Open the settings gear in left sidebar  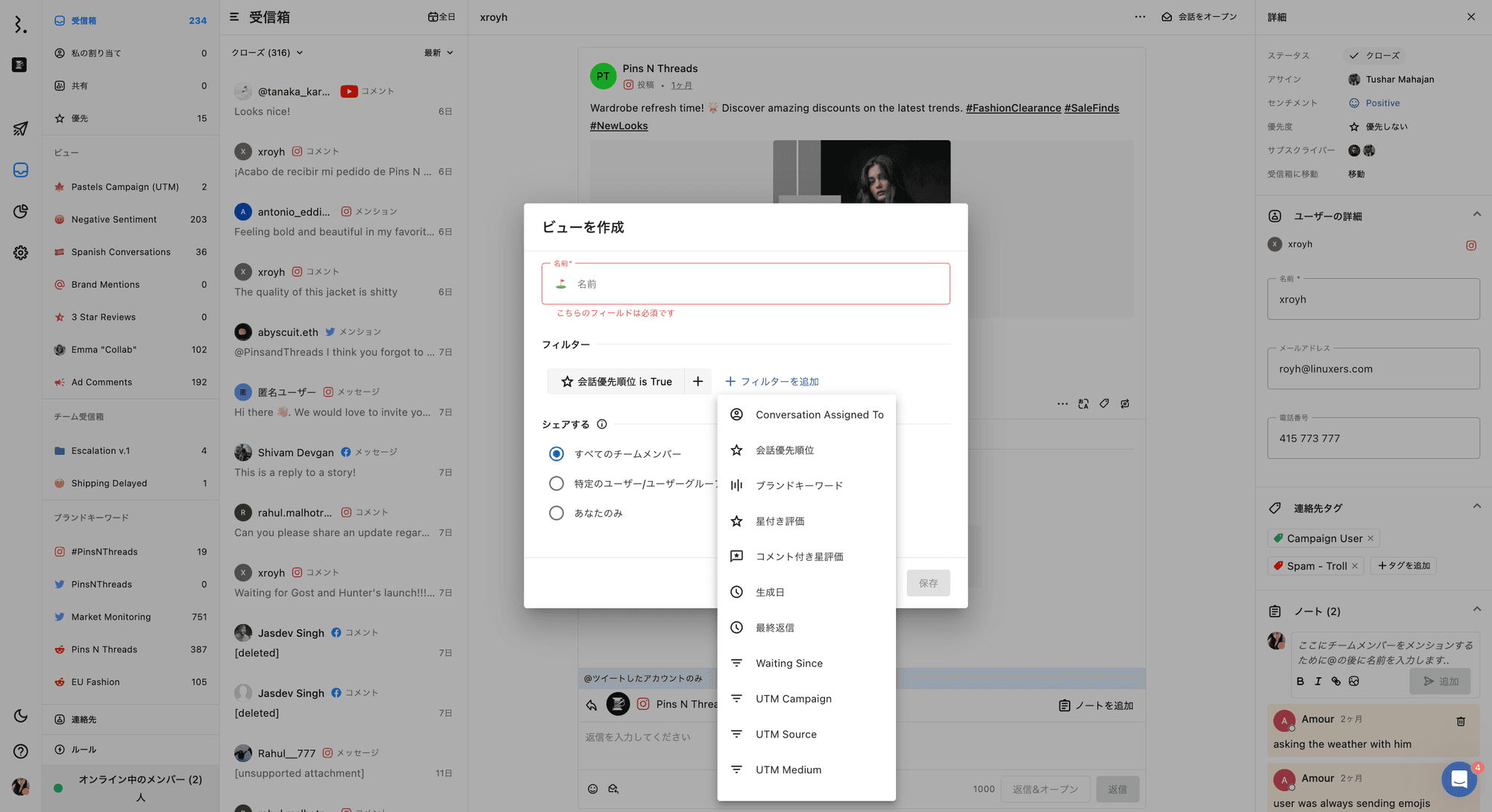(20, 253)
